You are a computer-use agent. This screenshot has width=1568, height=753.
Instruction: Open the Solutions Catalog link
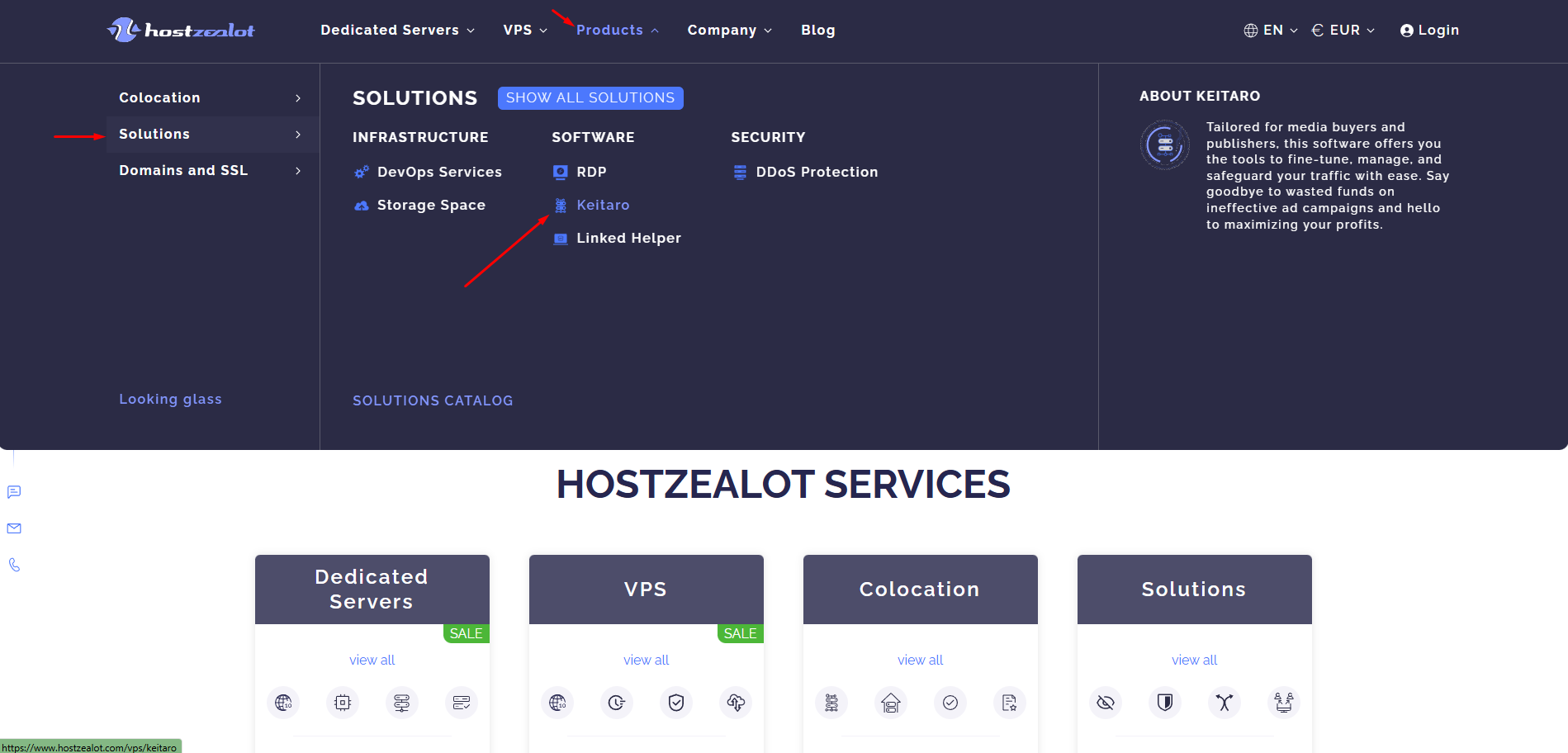pos(433,400)
